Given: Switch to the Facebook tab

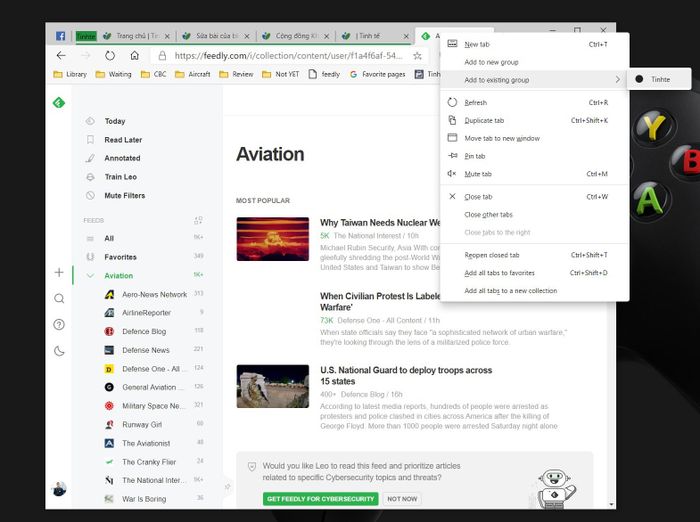Looking at the screenshot, I should tap(60, 36).
